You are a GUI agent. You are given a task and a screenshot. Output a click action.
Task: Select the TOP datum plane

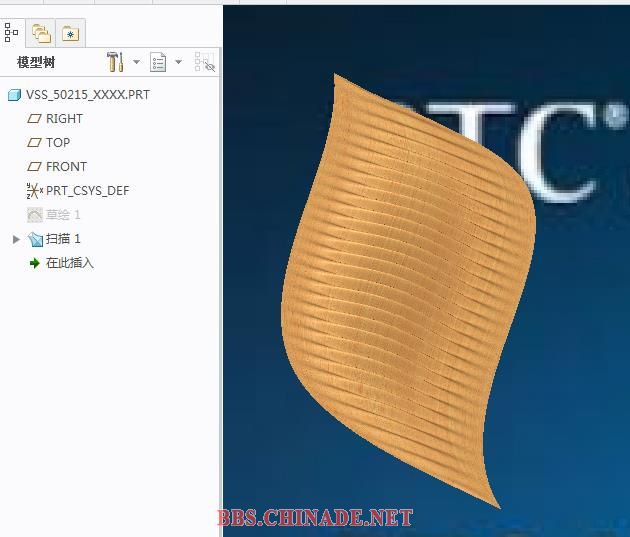tap(58, 143)
